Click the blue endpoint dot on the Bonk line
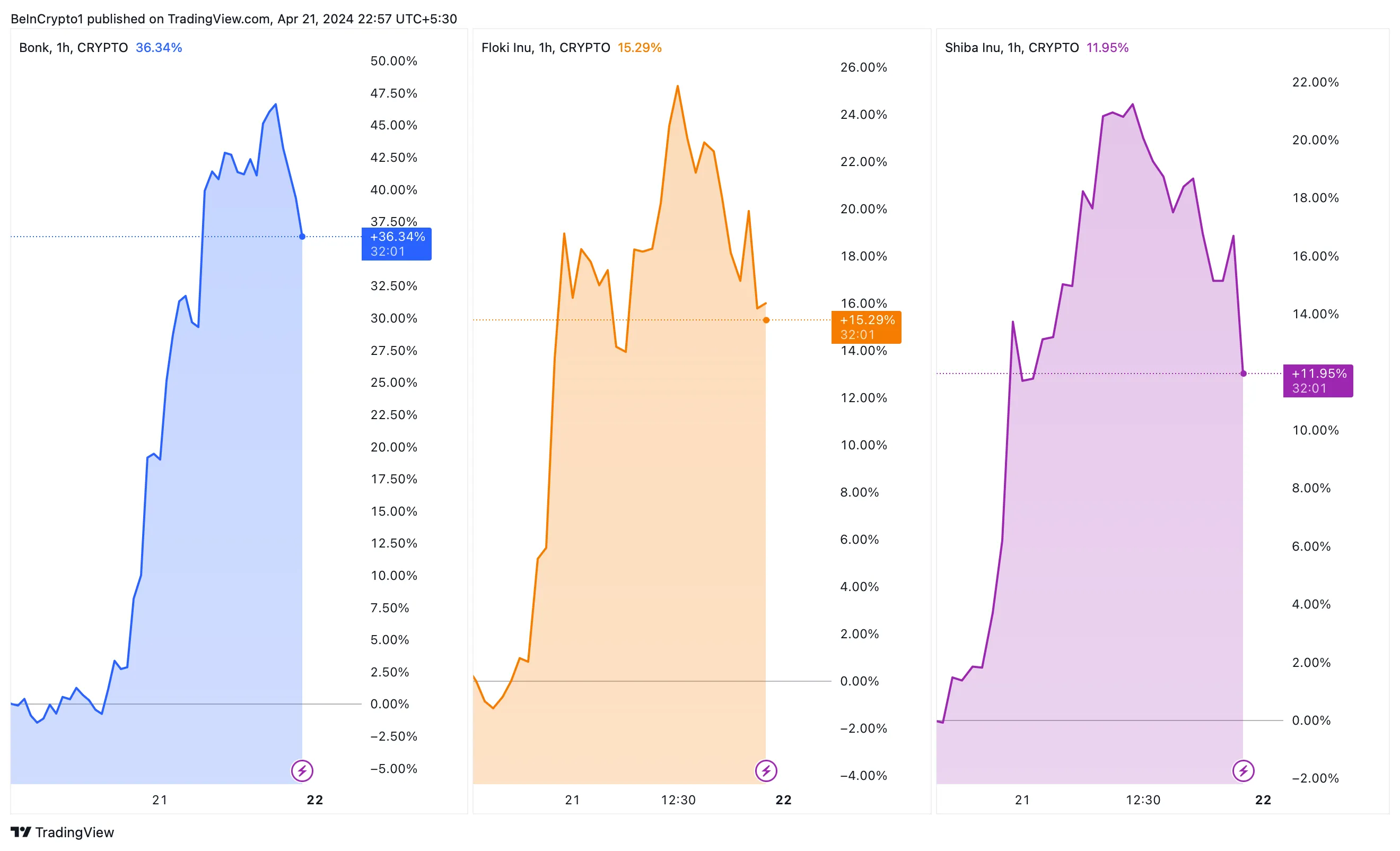 [x=302, y=237]
